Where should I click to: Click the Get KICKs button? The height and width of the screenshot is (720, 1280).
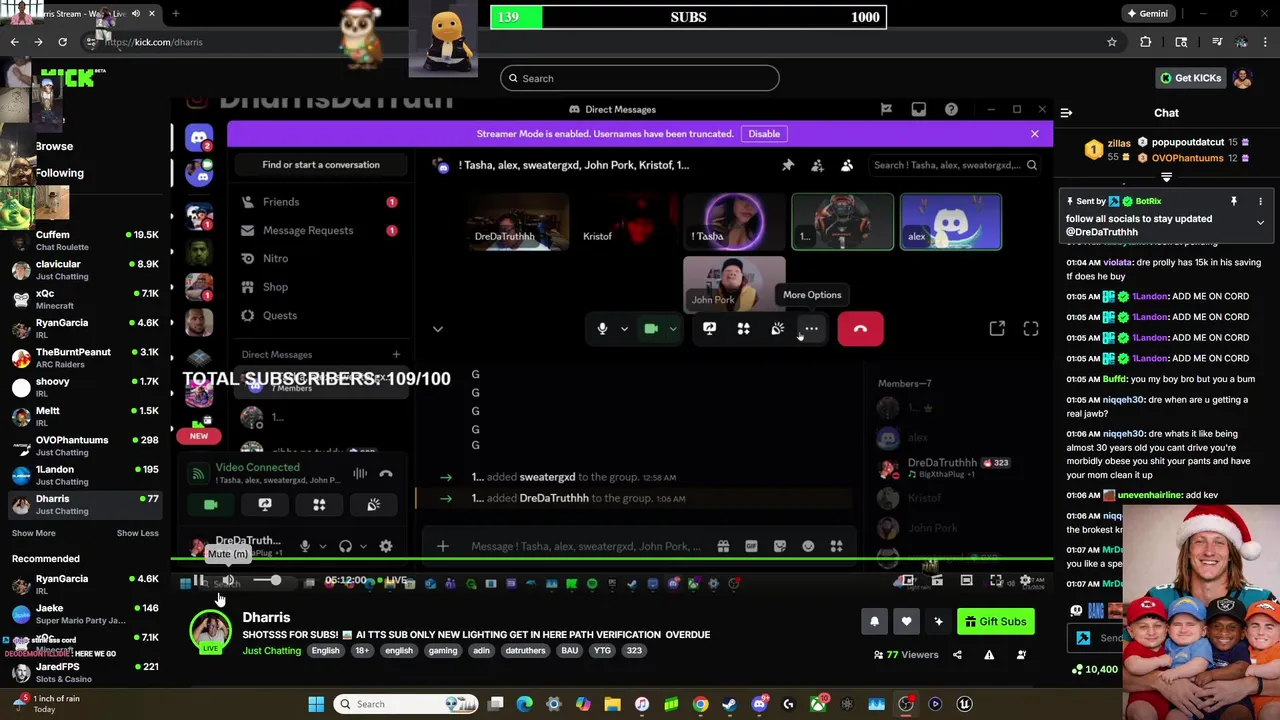pyautogui.click(x=1190, y=78)
